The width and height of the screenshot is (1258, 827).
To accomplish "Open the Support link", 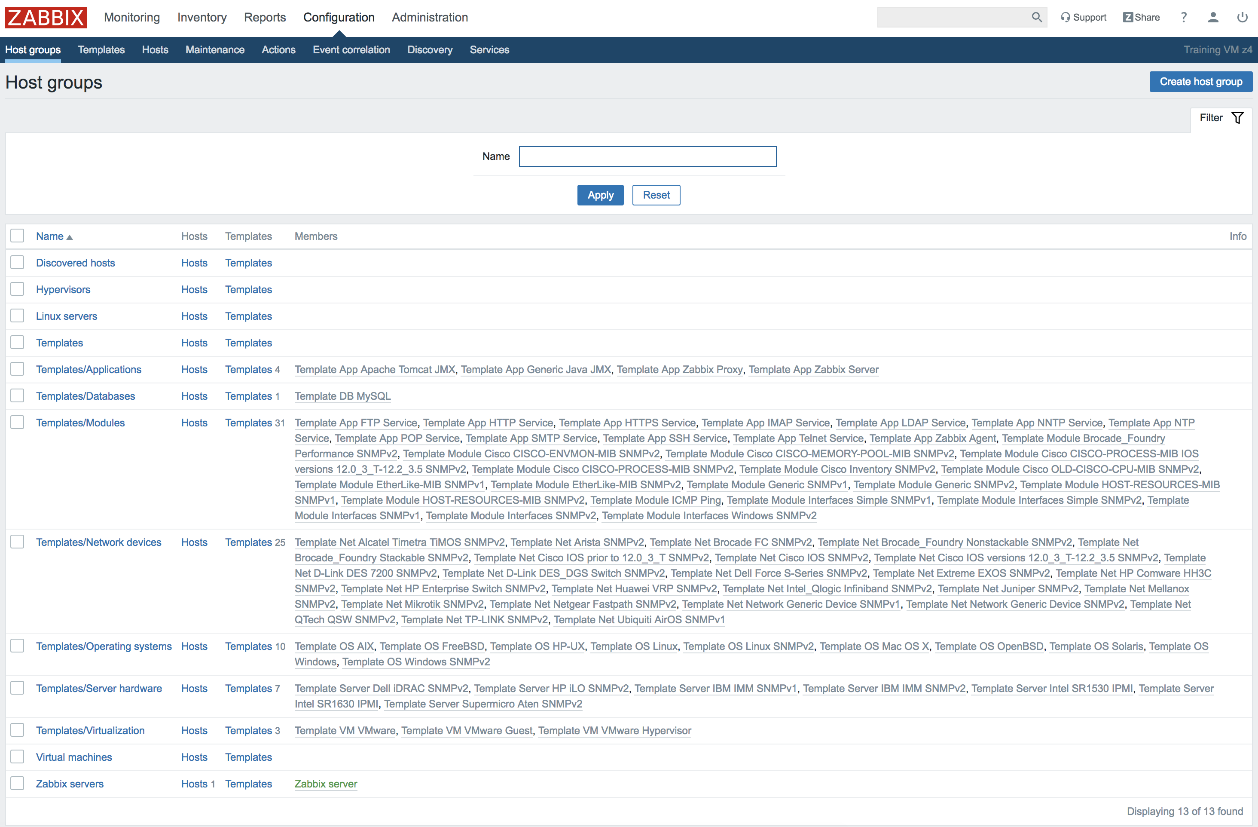I will pyautogui.click(x=1083, y=17).
